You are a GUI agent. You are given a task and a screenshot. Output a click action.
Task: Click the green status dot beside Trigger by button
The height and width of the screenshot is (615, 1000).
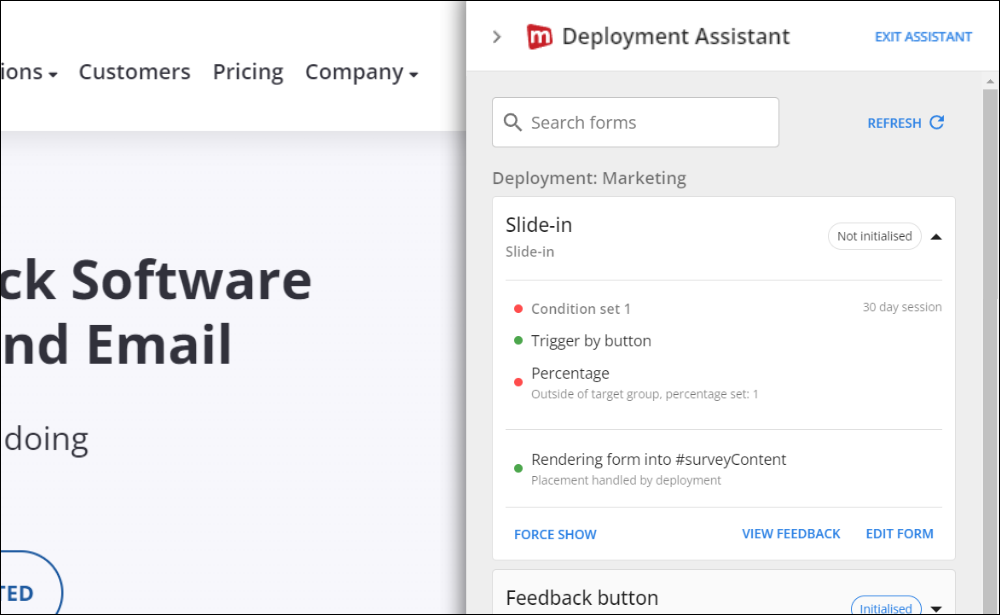tap(518, 340)
